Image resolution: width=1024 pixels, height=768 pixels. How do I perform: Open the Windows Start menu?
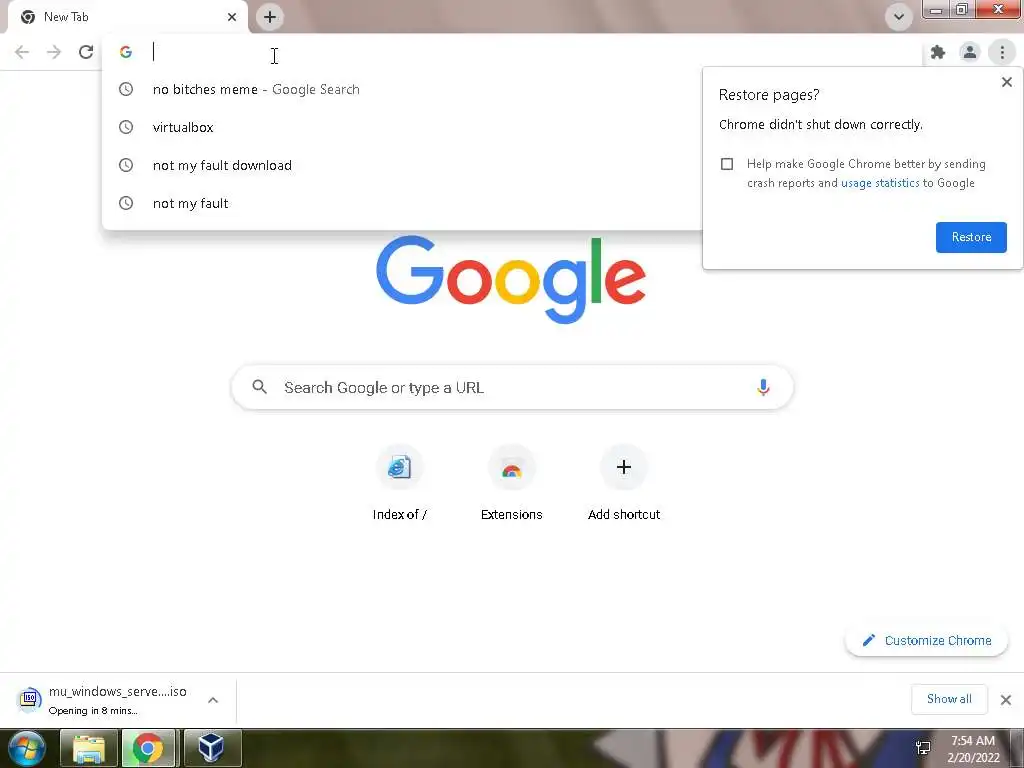pyautogui.click(x=26, y=748)
